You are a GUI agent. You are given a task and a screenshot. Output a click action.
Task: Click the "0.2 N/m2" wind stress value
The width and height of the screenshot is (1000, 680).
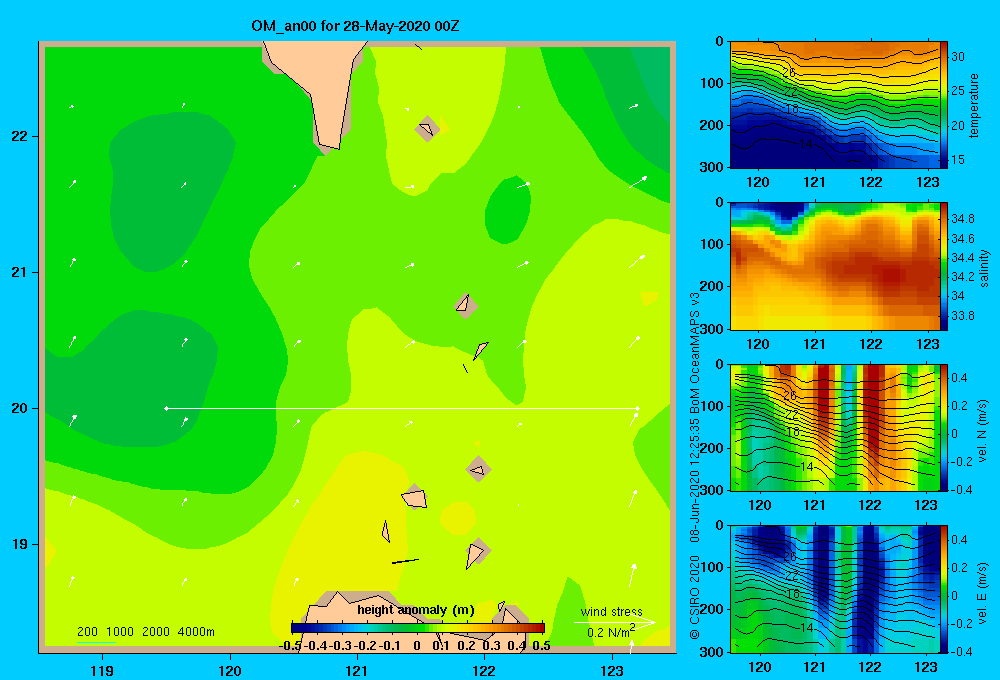tap(611, 632)
